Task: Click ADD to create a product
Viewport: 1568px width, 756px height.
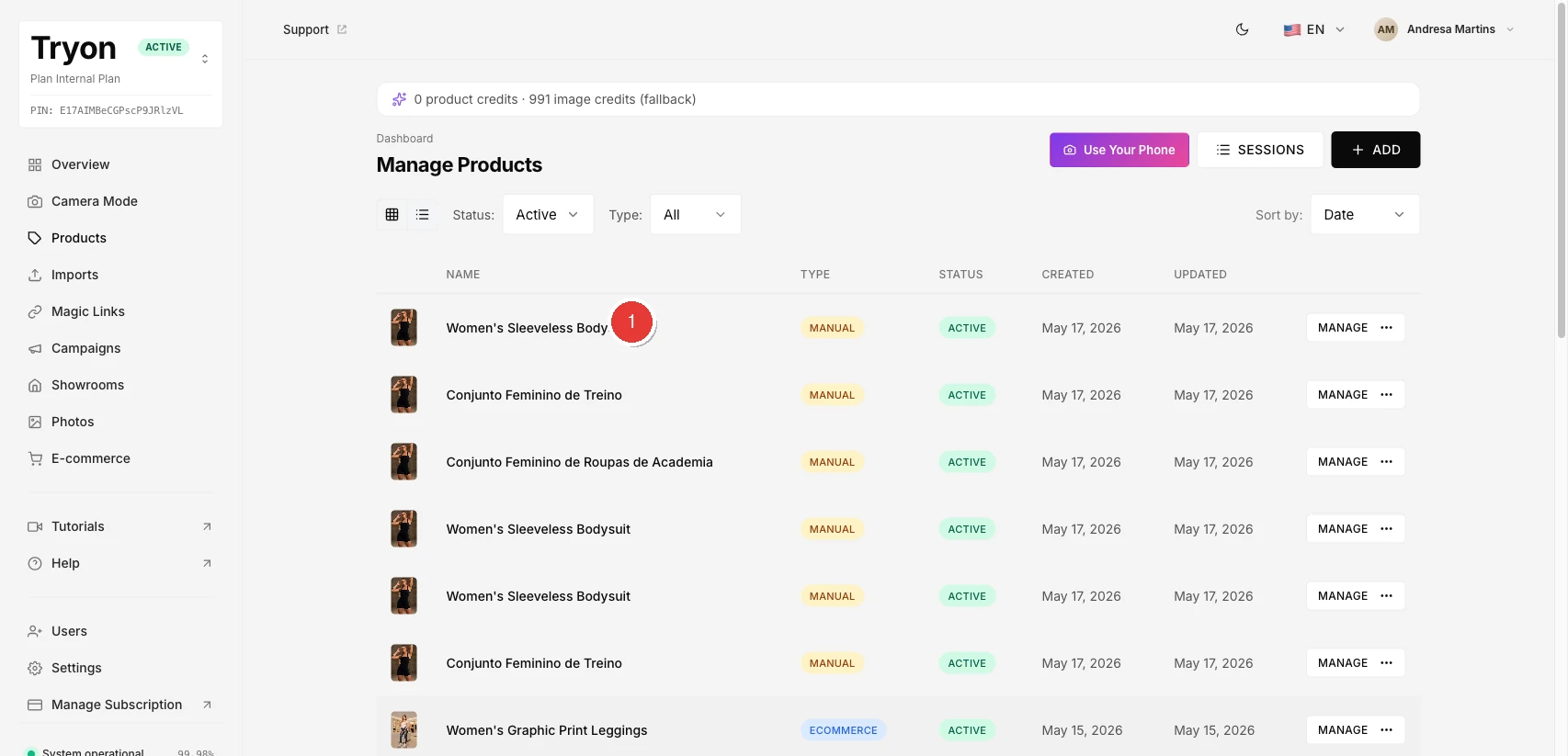Action: tap(1376, 150)
